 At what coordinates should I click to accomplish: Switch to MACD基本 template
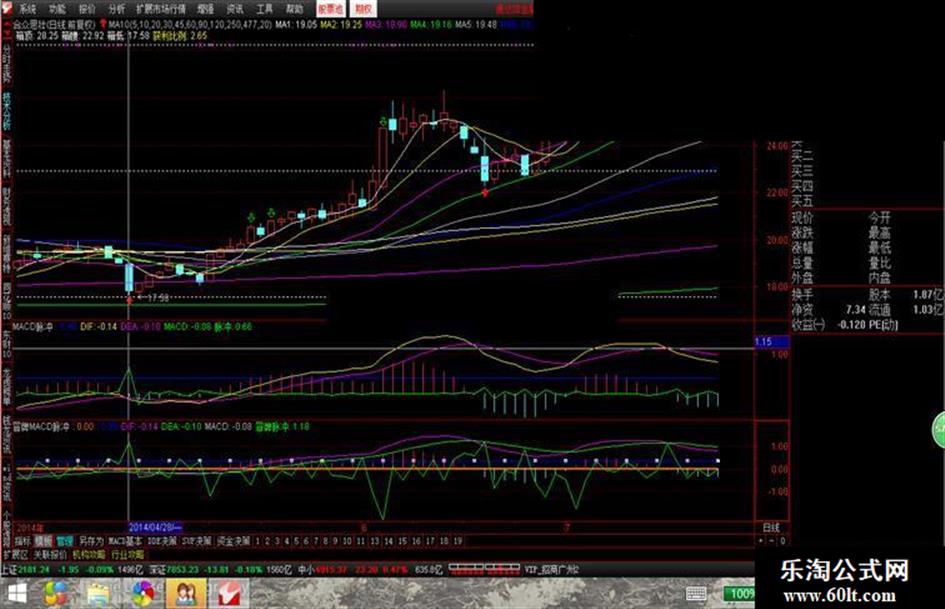pos(125,541)
